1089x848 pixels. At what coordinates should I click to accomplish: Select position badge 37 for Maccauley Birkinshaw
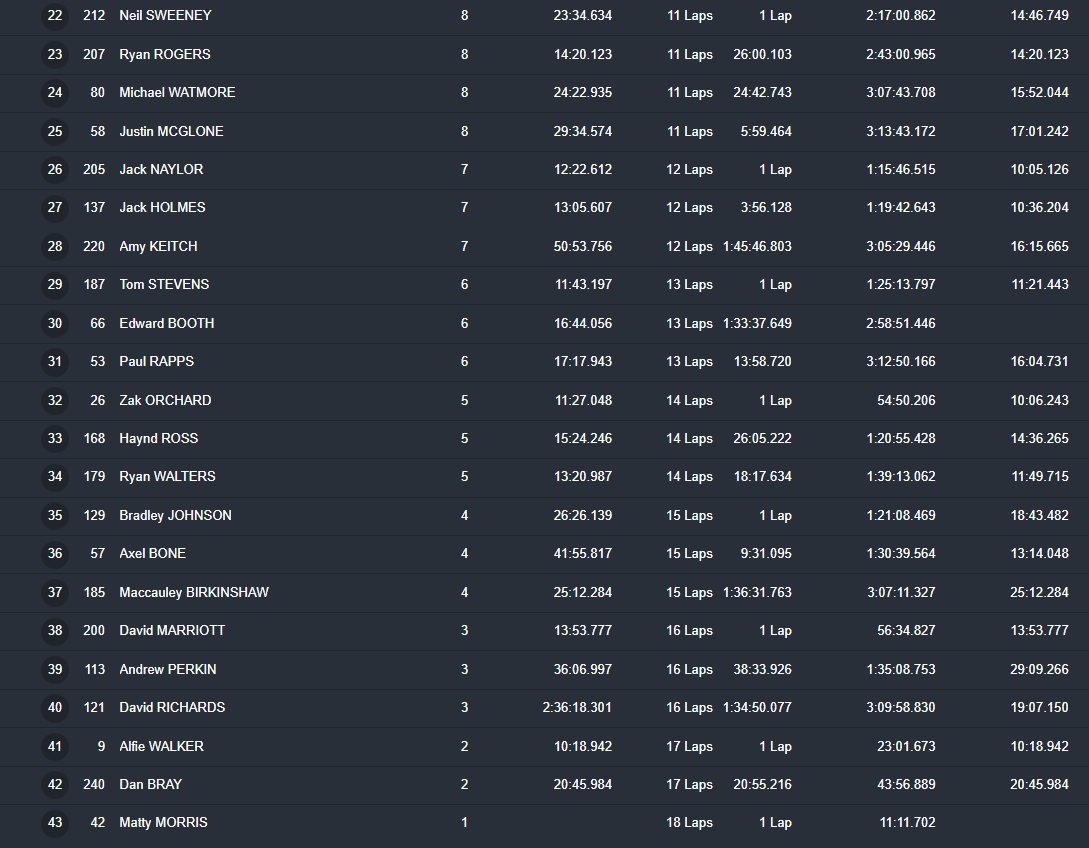point(55,592)
